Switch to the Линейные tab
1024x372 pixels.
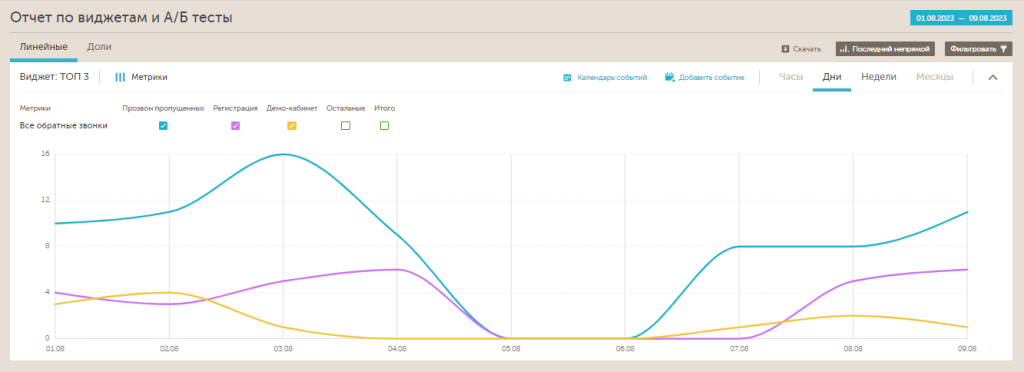[43, 47]
